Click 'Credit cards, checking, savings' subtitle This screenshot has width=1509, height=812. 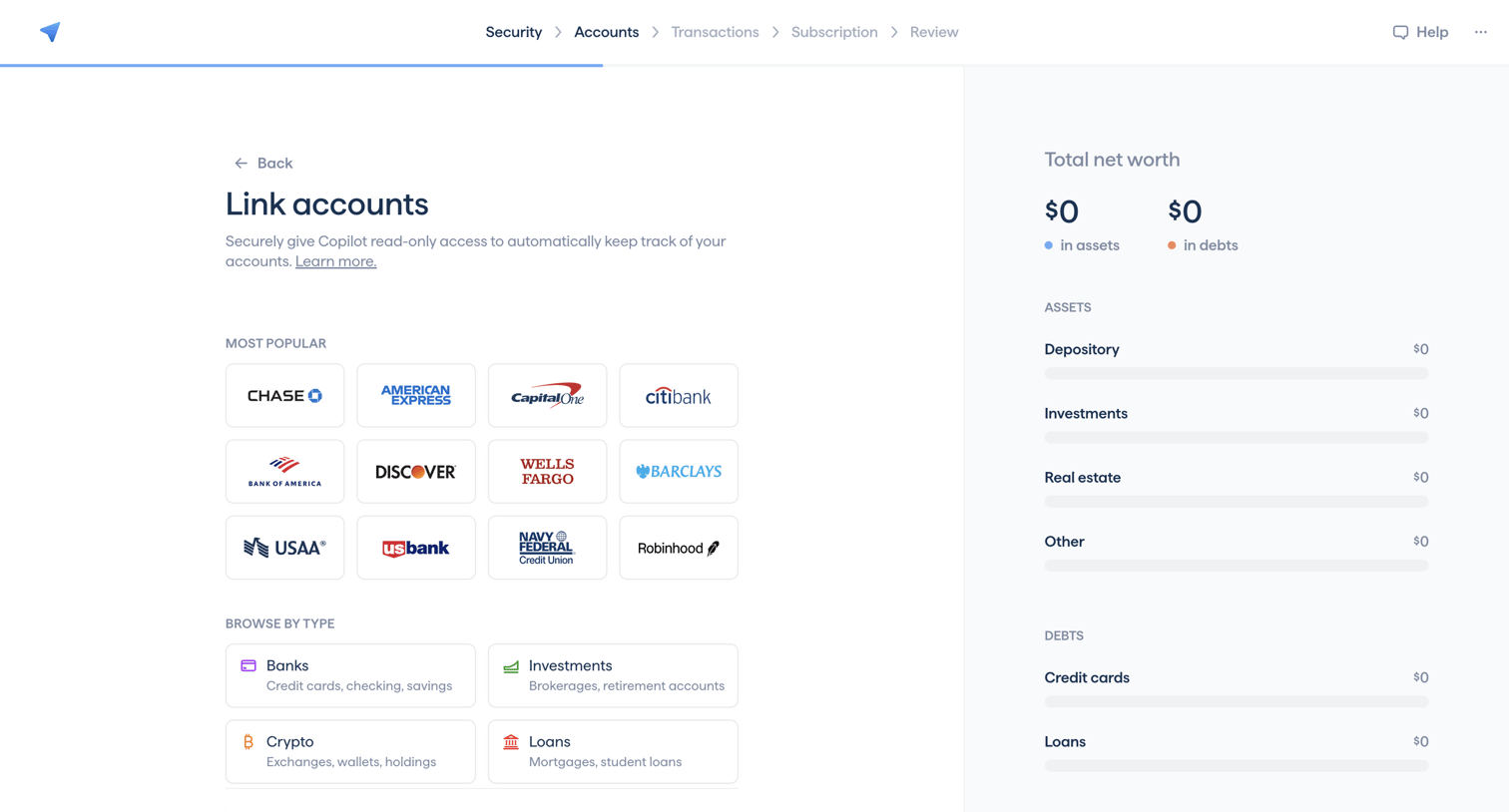359,686
